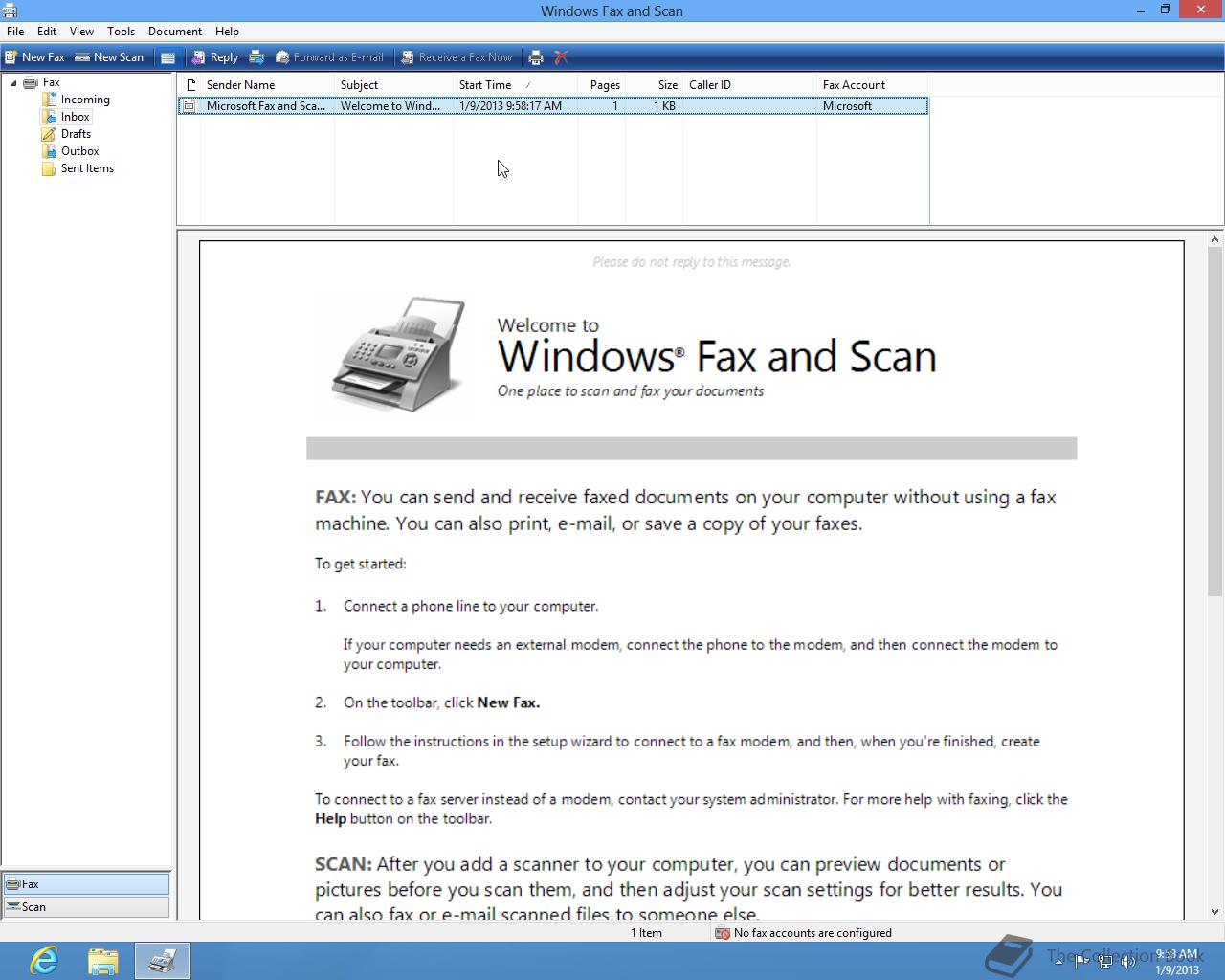The image size is (1225, 980).
Task: Show hidden tray icons arrow
Action: [x=1058, y=961]
